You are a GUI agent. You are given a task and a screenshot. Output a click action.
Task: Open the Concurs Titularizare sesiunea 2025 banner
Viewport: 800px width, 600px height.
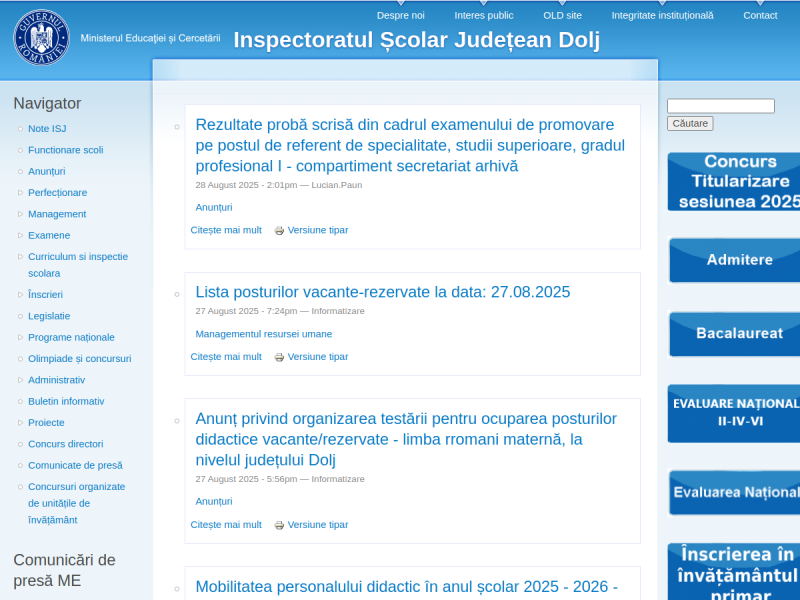733,182
